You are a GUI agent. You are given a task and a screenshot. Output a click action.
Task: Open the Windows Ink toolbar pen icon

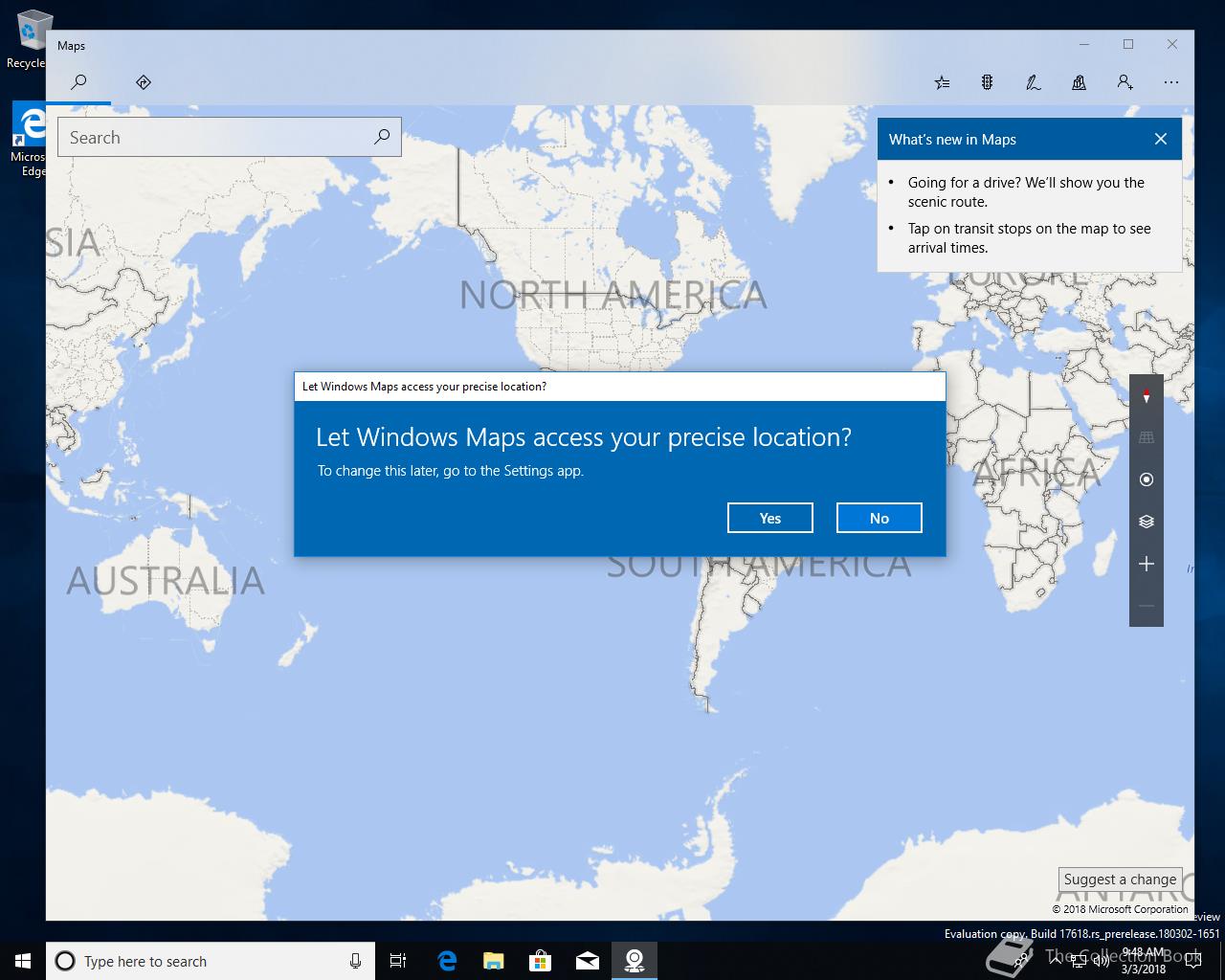pos(1033,83)
